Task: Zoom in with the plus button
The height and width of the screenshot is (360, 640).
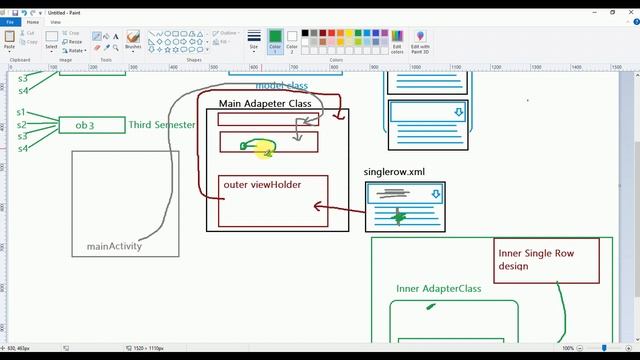Action: coord(629,348)
